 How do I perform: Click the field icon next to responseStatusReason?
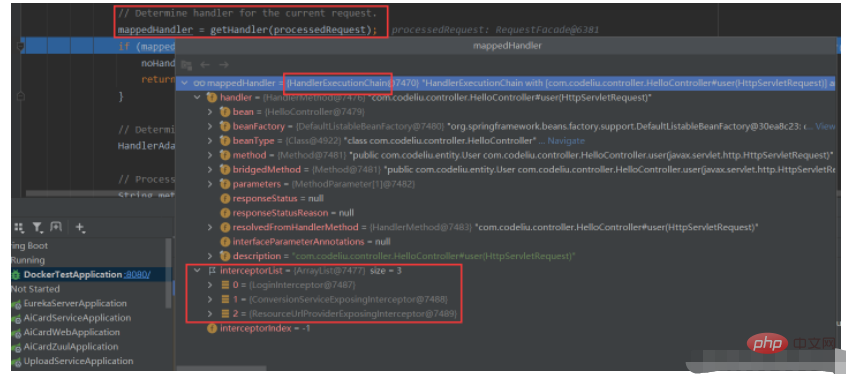[x=225, y=213]
